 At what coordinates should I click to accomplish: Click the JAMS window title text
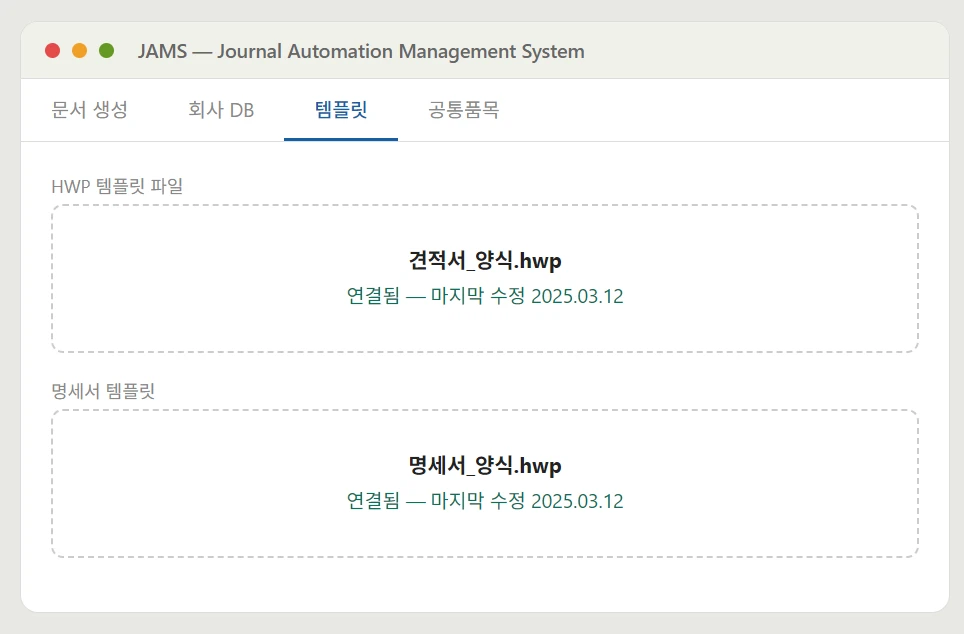(x=361, y=51)
